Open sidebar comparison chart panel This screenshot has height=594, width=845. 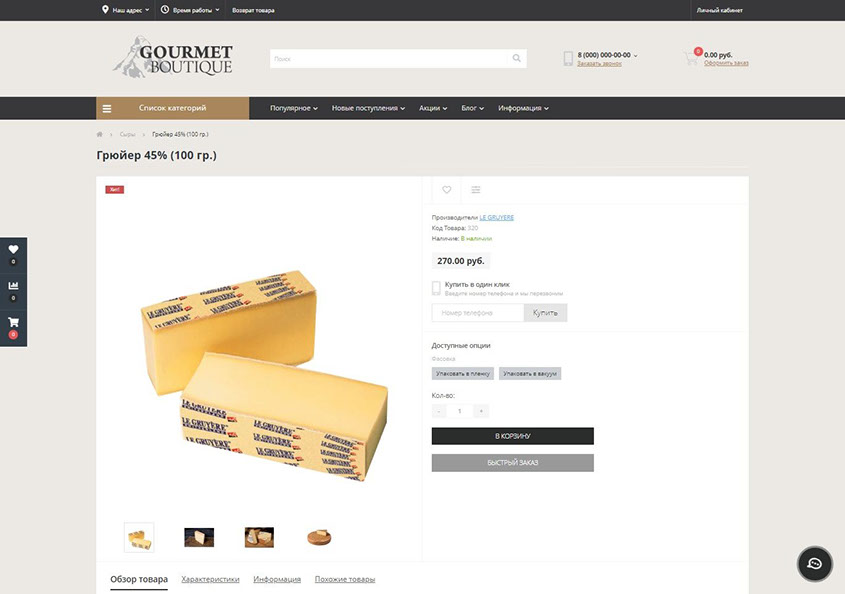click(13, 291)
